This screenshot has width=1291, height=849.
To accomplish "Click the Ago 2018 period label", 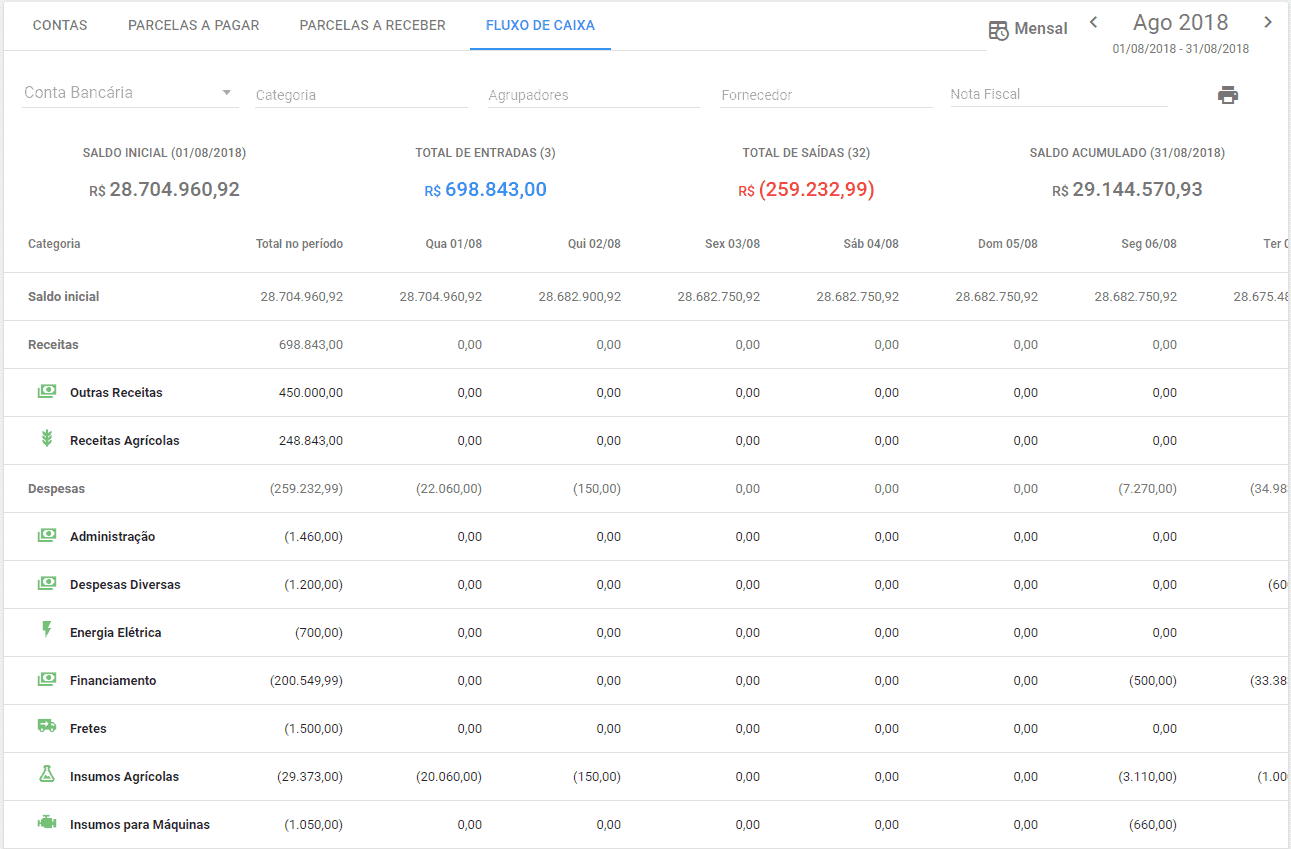I will coord(1180,23).
